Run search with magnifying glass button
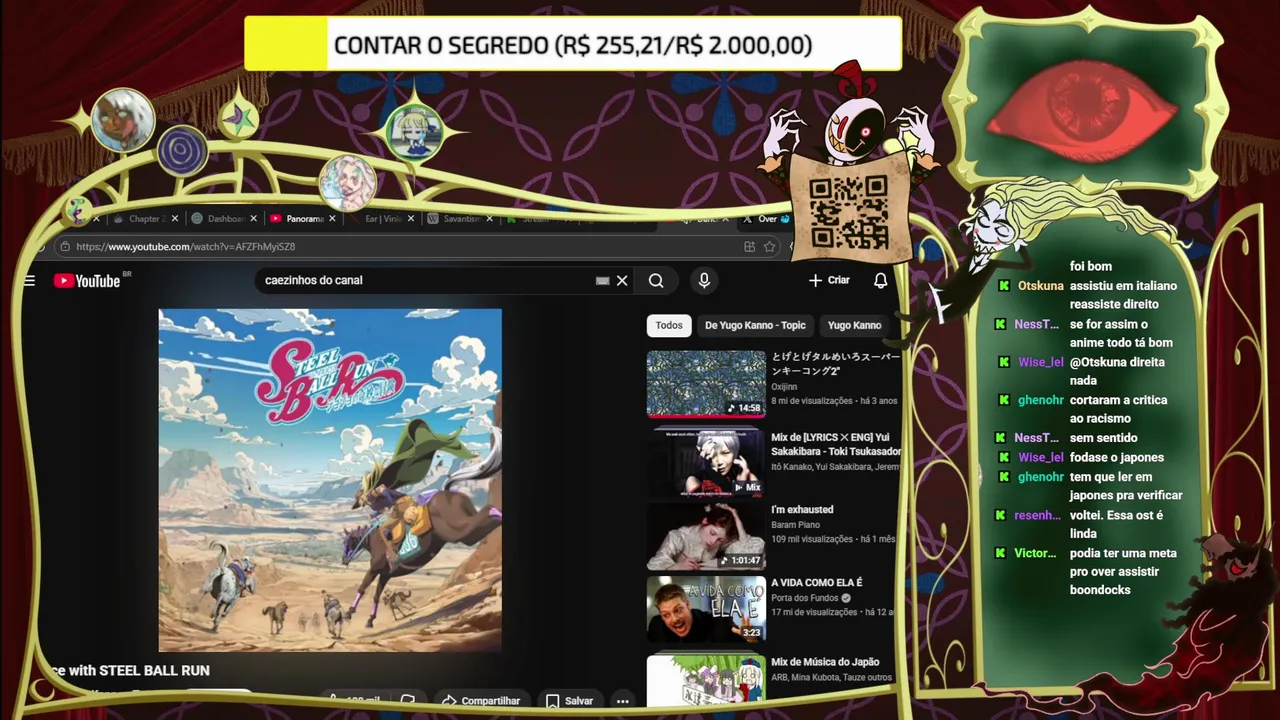This screenshot has width=1280, height=720. pyautogui.click(x=656, y=281)
